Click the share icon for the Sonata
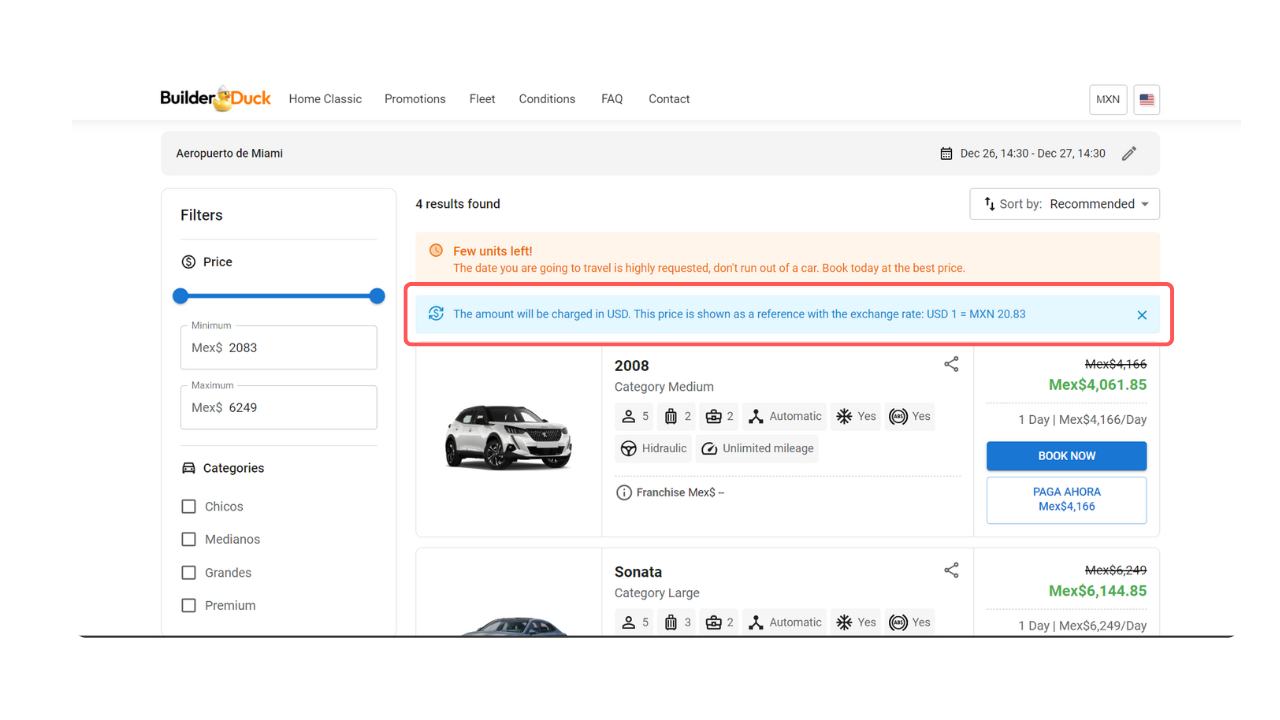Screen dimensions: 1280x720 [951, 570]
